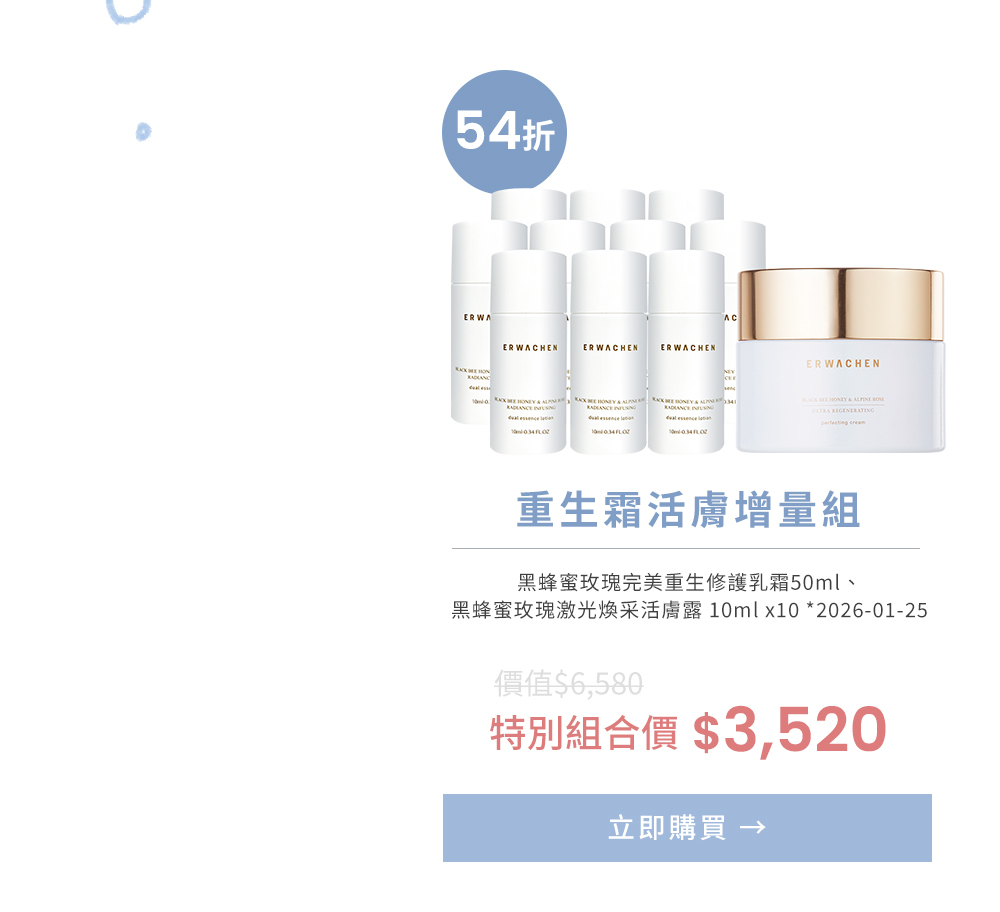The height and width of the screenshot is (912, 1000).
Task: Click the front right ERWACHEN lotion bottle
Action: coord(686,352)
